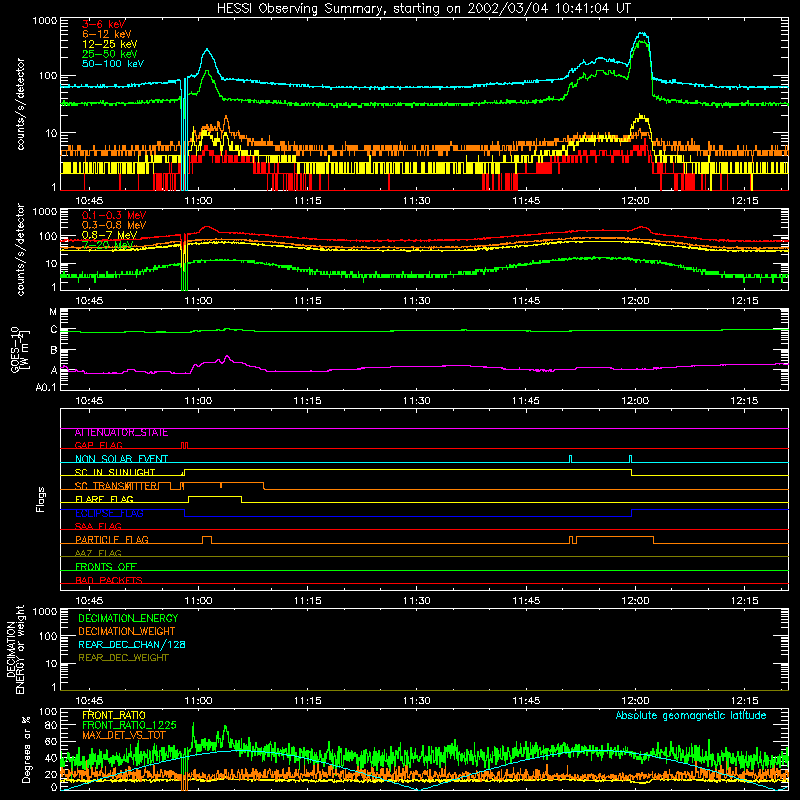
Task: Click the GAP_FLAG label
Action: (x=98, y=445)
